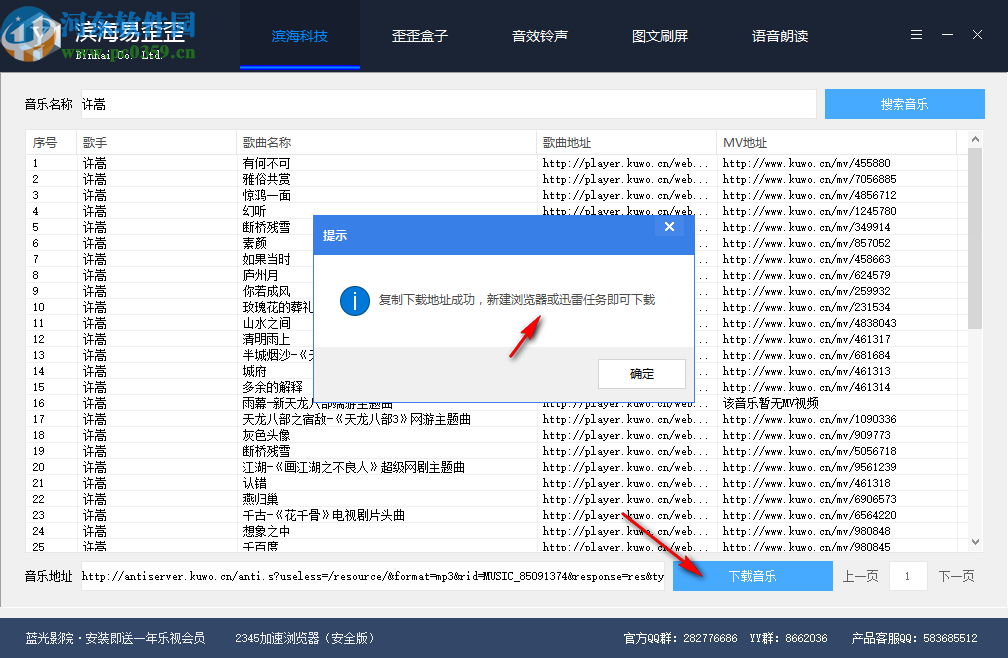Open the 2345加速浏览器（安全版） link
The height and width of the screenshot is (658, 1008).
(305, 638)
